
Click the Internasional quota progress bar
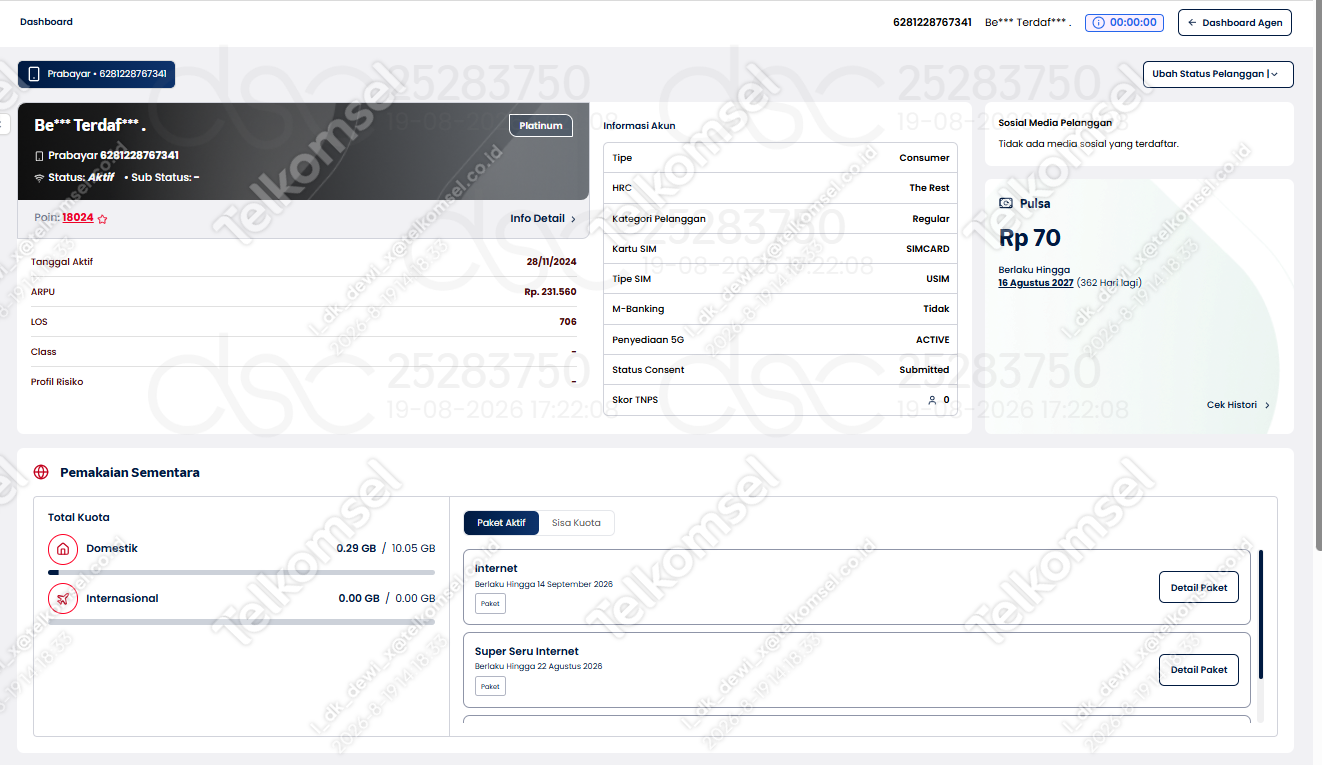pyautogui.click(x=241, y=622)
